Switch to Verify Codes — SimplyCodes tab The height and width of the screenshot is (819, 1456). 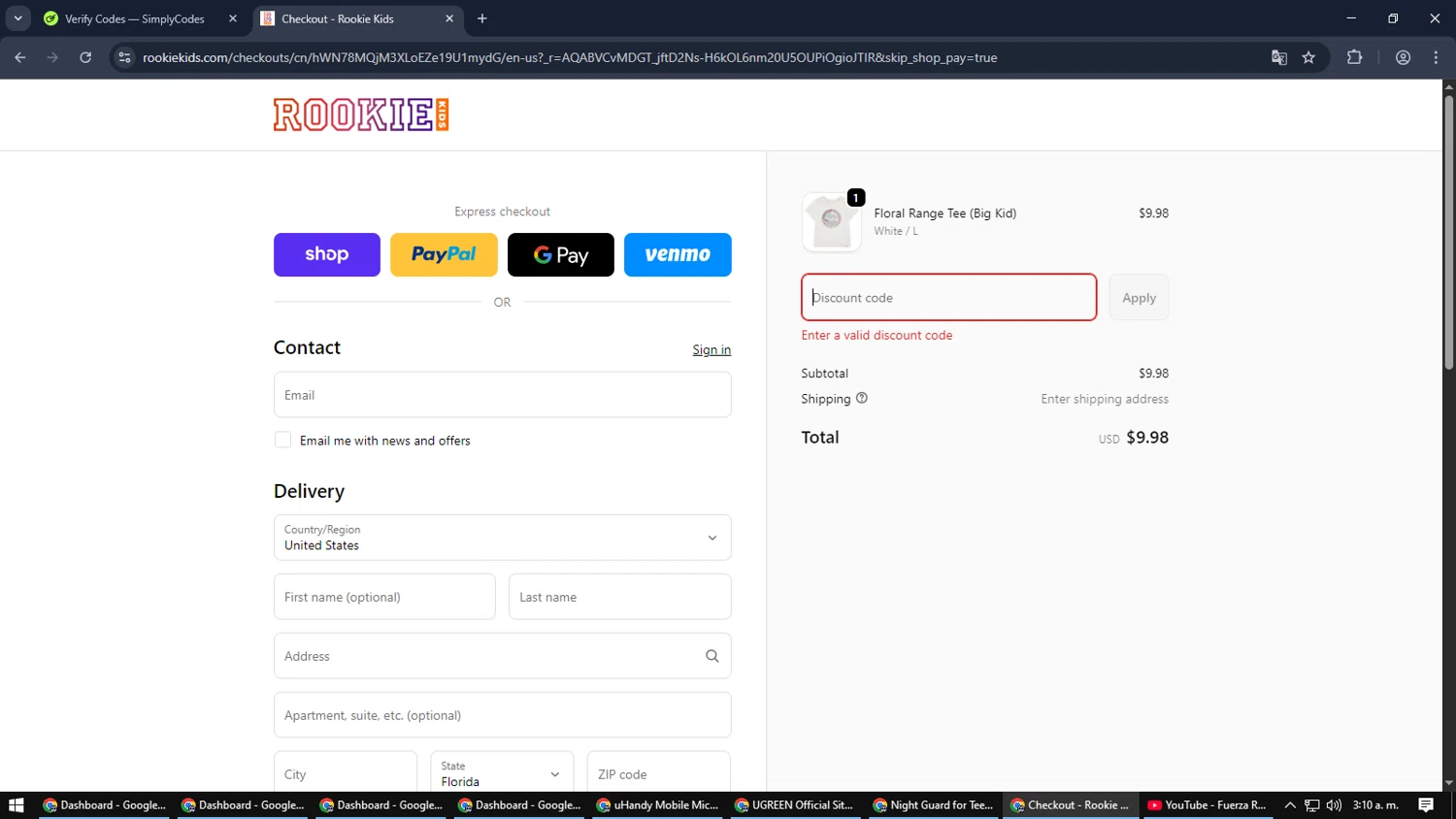(x=134, y=18)
